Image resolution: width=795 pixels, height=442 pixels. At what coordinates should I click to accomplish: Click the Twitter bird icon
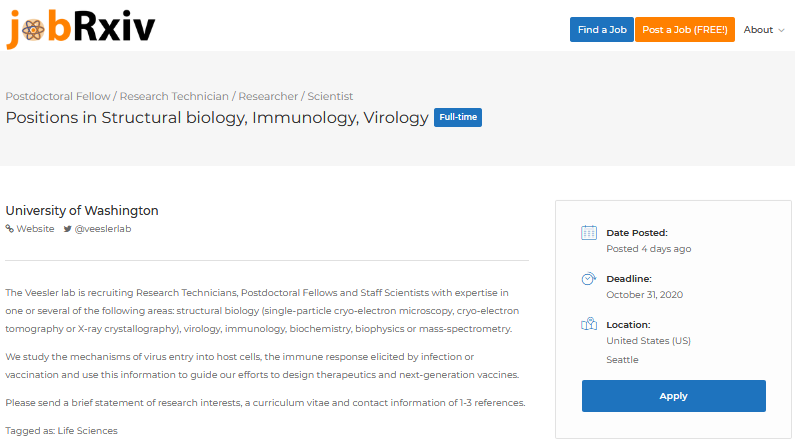(x=67, y=229)
